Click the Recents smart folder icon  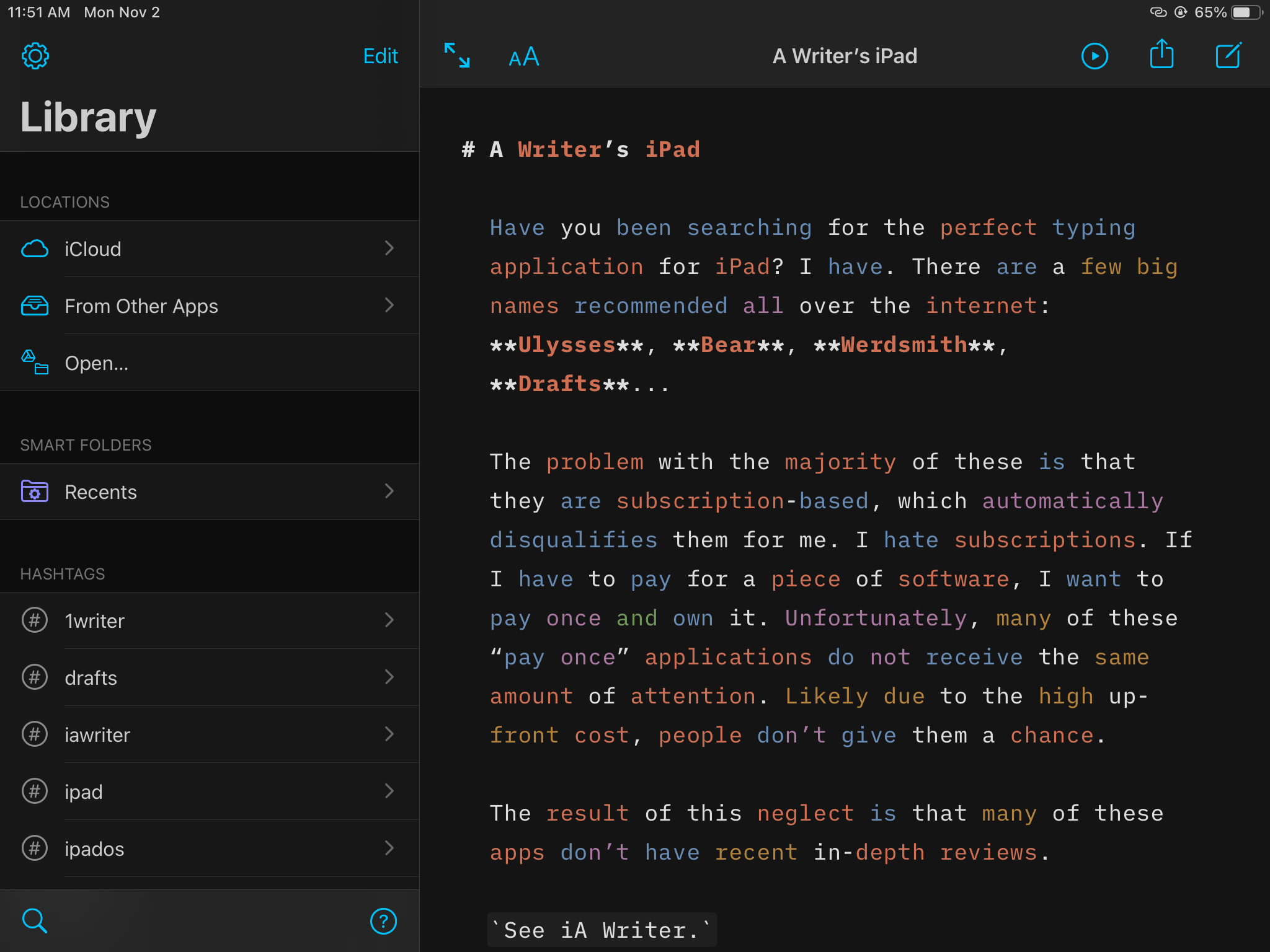point(35,491)
